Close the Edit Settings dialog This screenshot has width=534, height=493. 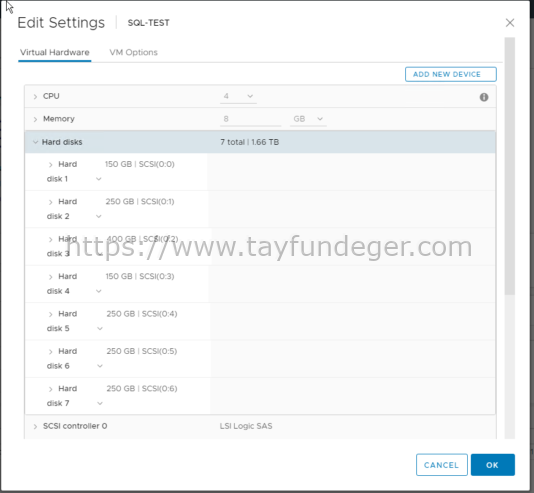click(x=509, y=23)
